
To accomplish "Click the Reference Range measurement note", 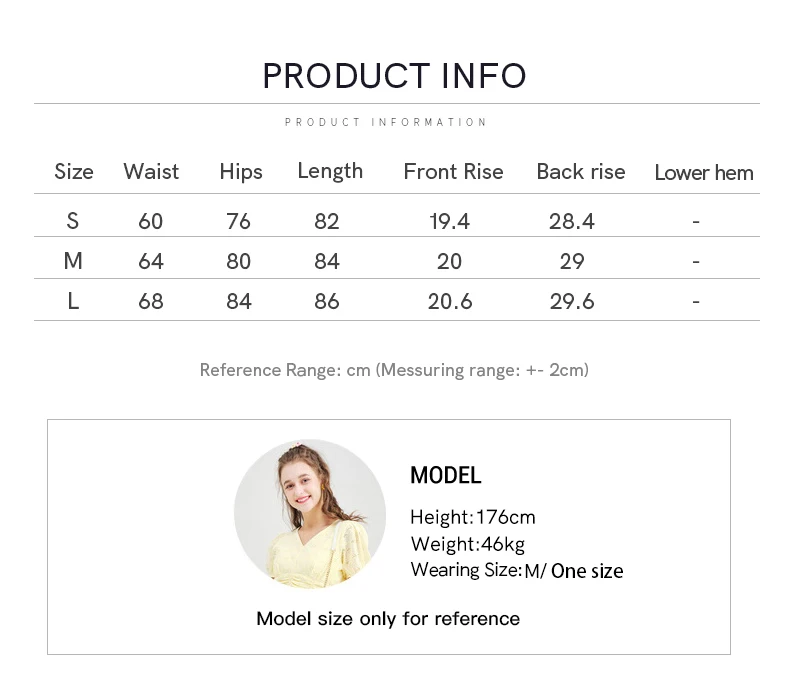I will click(394, 370).
